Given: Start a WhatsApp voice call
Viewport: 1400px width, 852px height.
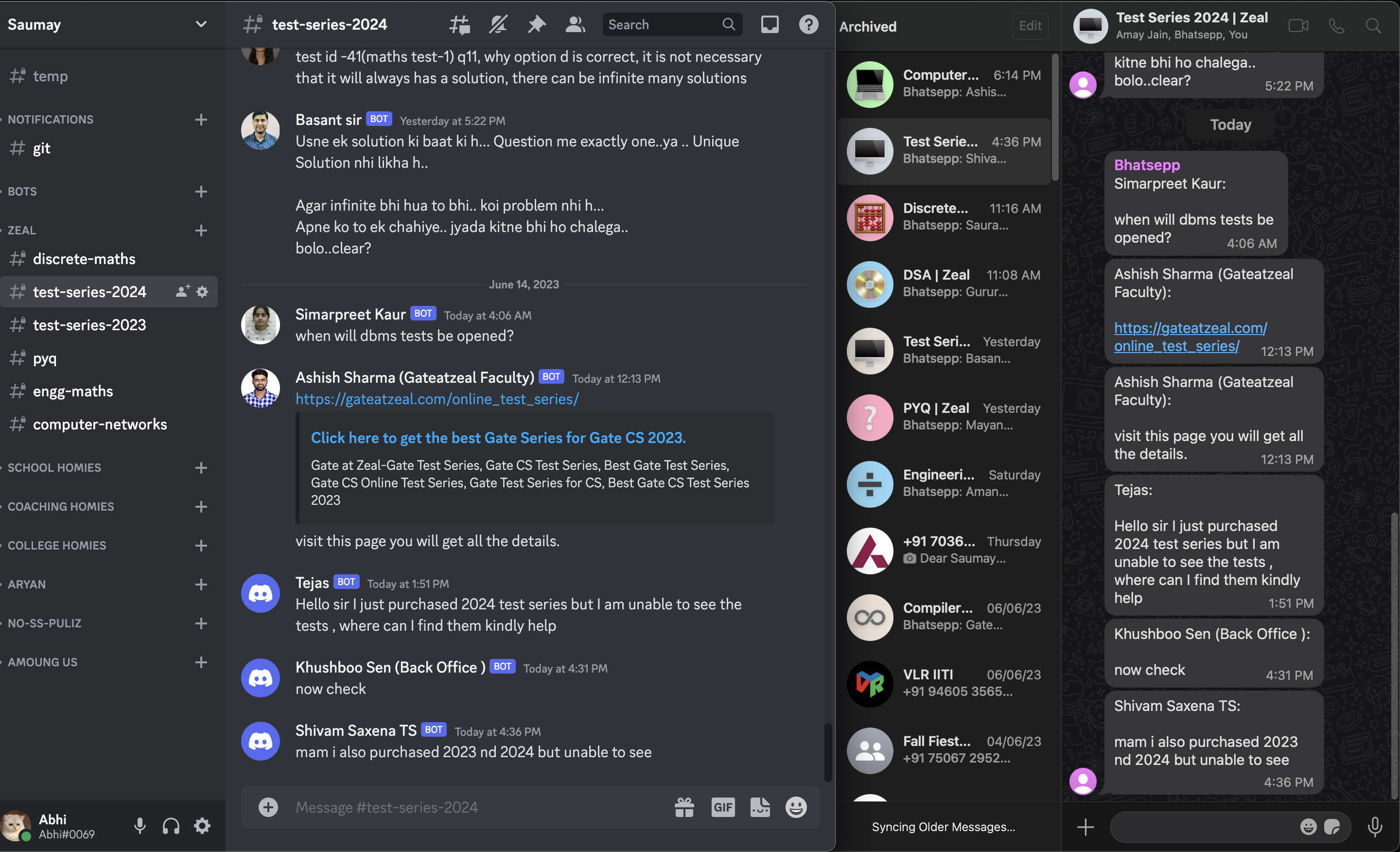Looking at the screenshot, I should [1336, 26].
